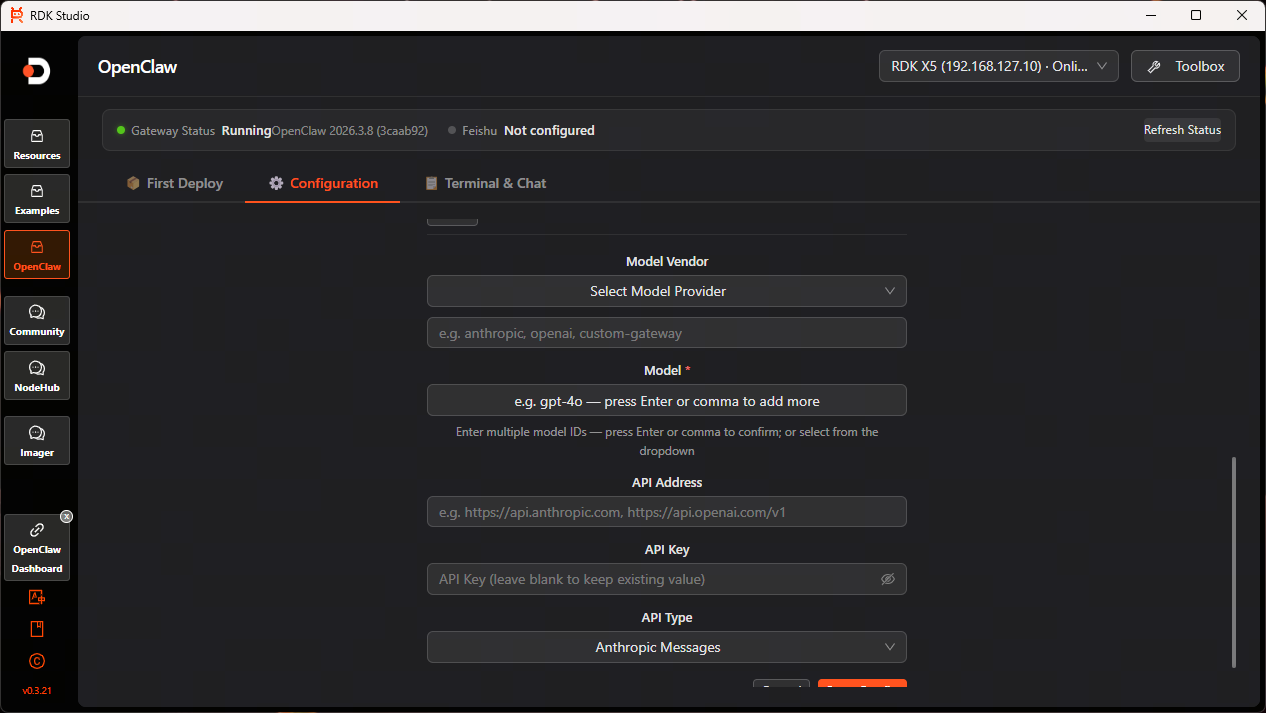Open the Resources sidebar section
The height and width of the screenshot is (713, 1266).
(x=37, y=144)
